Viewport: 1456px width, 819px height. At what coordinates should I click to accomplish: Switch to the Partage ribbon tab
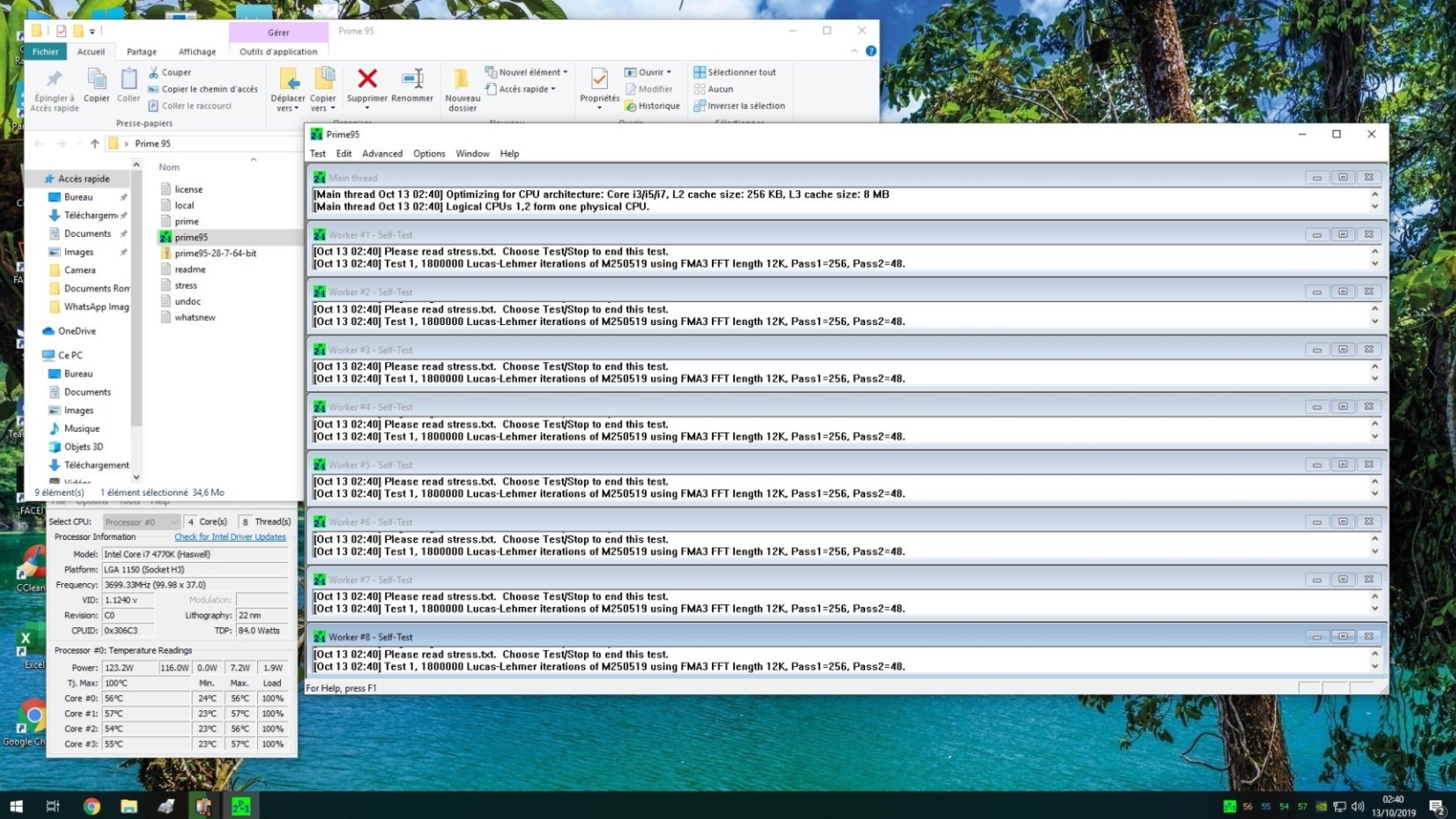pos(141,52)
